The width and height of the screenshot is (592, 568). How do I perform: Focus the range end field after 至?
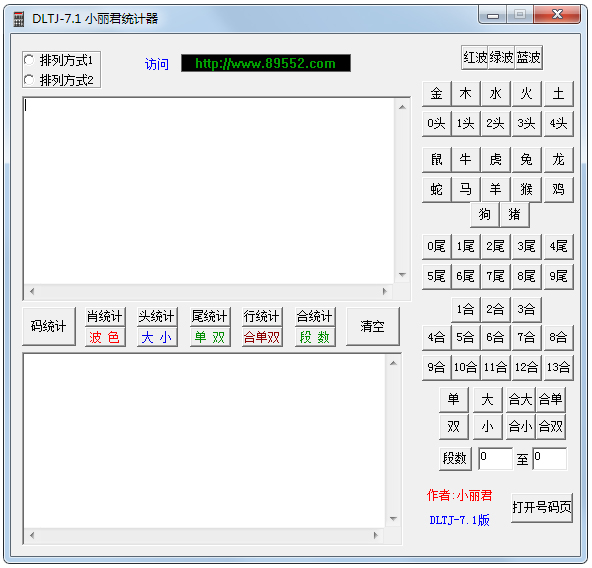pyautogui.click(x=550, y=458)
